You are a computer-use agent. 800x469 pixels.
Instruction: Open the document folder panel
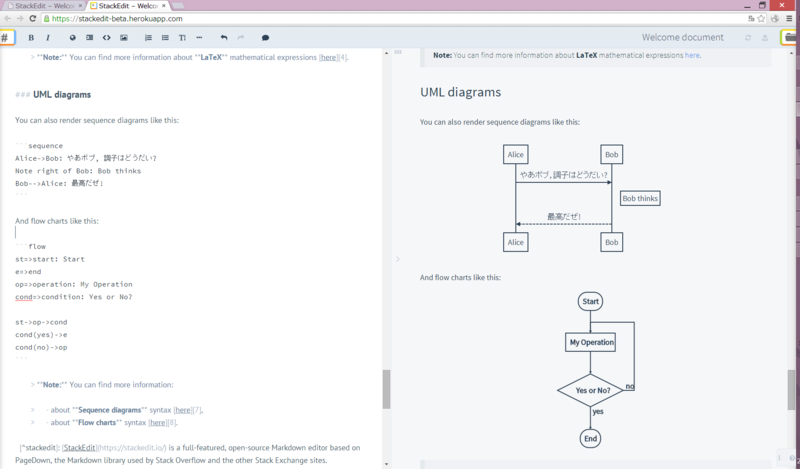[790, 37]
